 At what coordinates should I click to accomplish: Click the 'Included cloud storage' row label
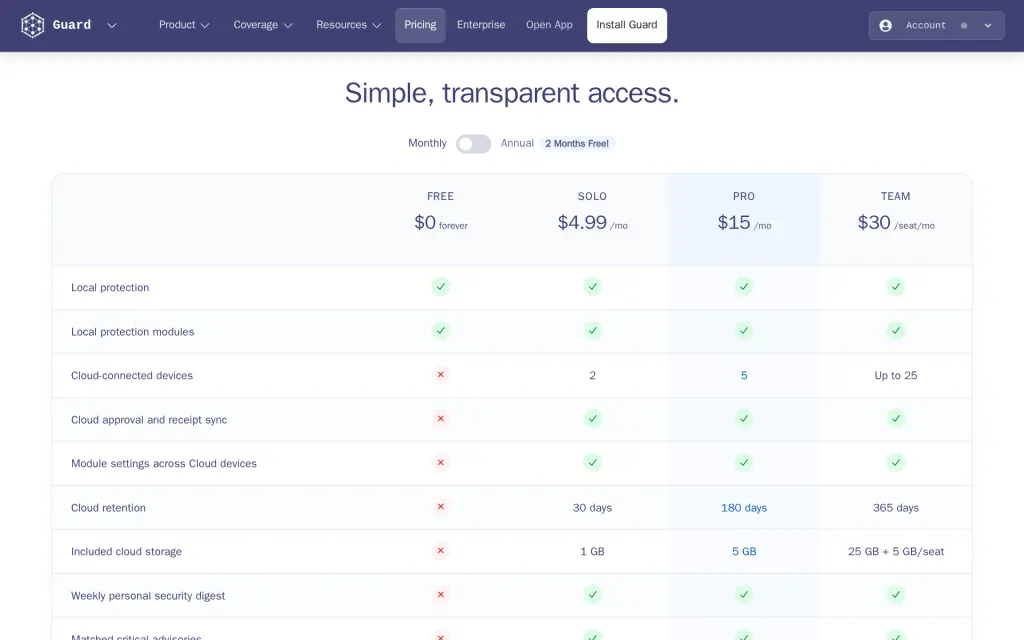pos(126,551)
